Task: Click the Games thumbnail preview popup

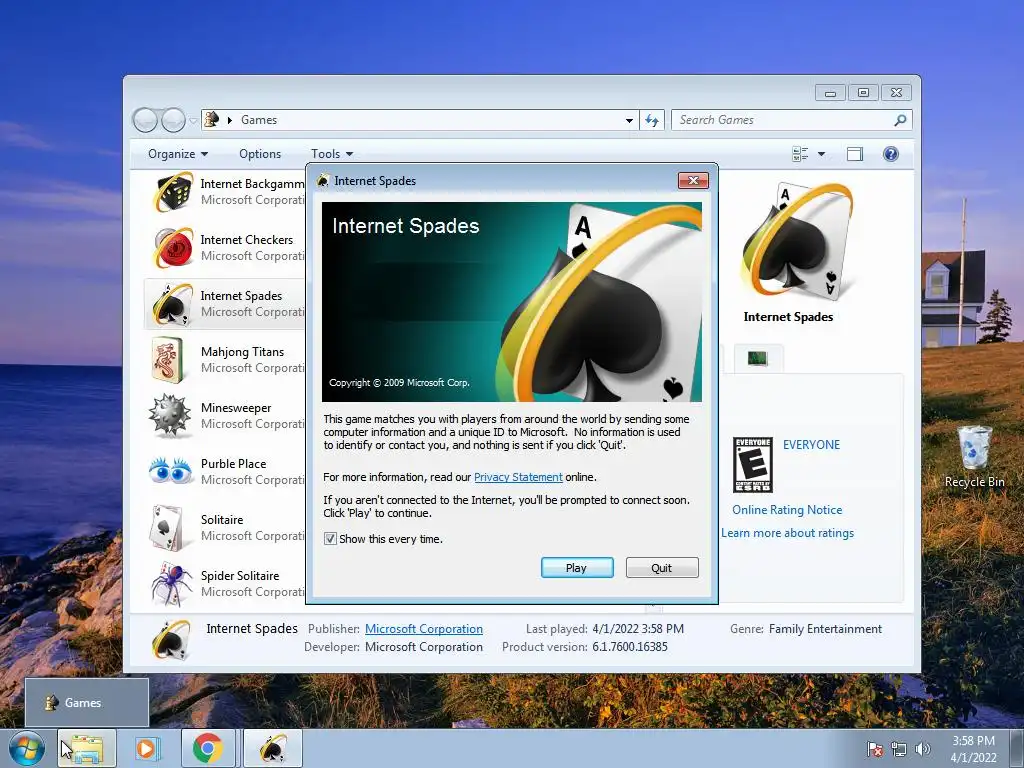Action: point(87,702)
